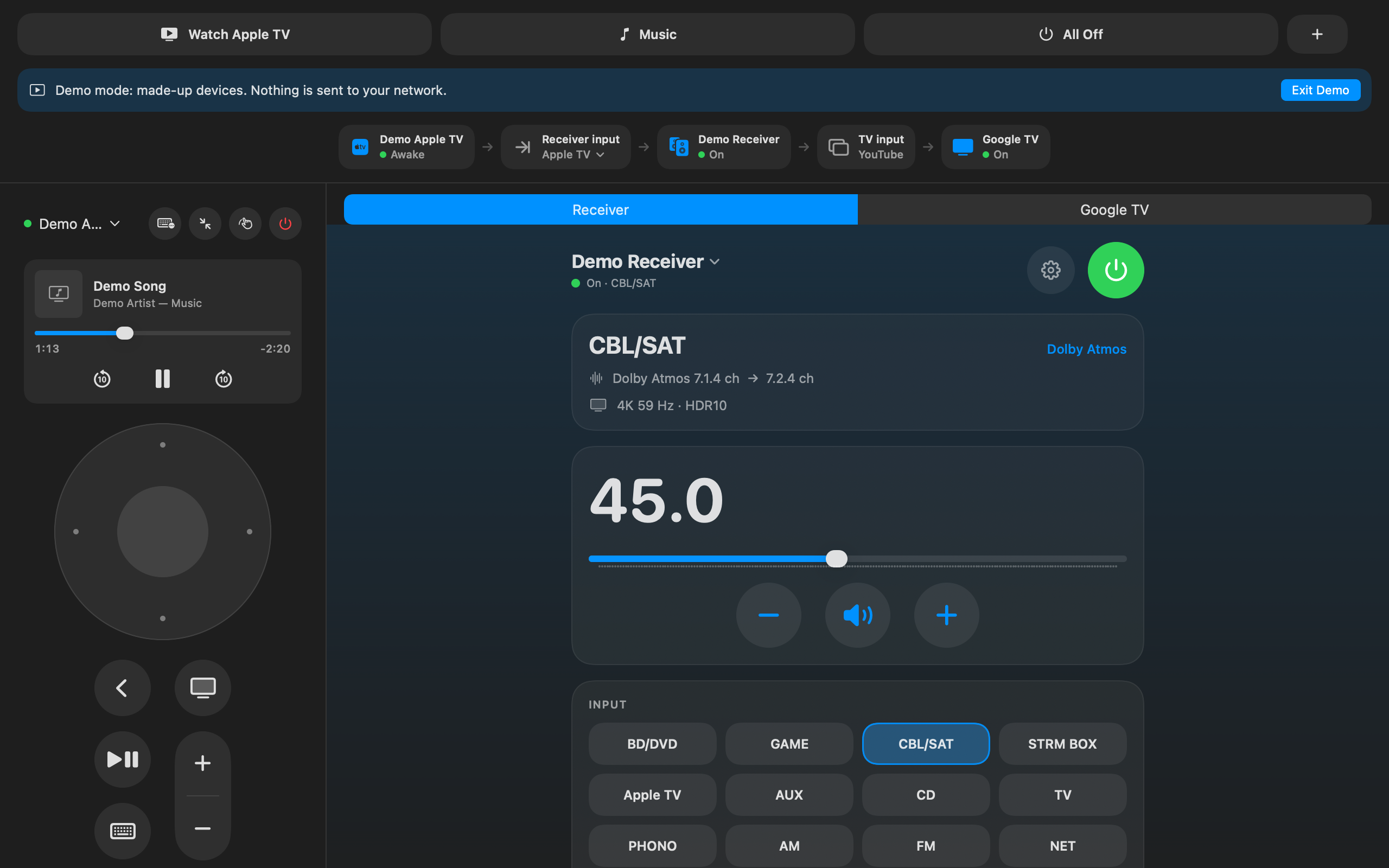Select the GAME input
This screenshot has height=868, width=1389.
pos(789,743)
